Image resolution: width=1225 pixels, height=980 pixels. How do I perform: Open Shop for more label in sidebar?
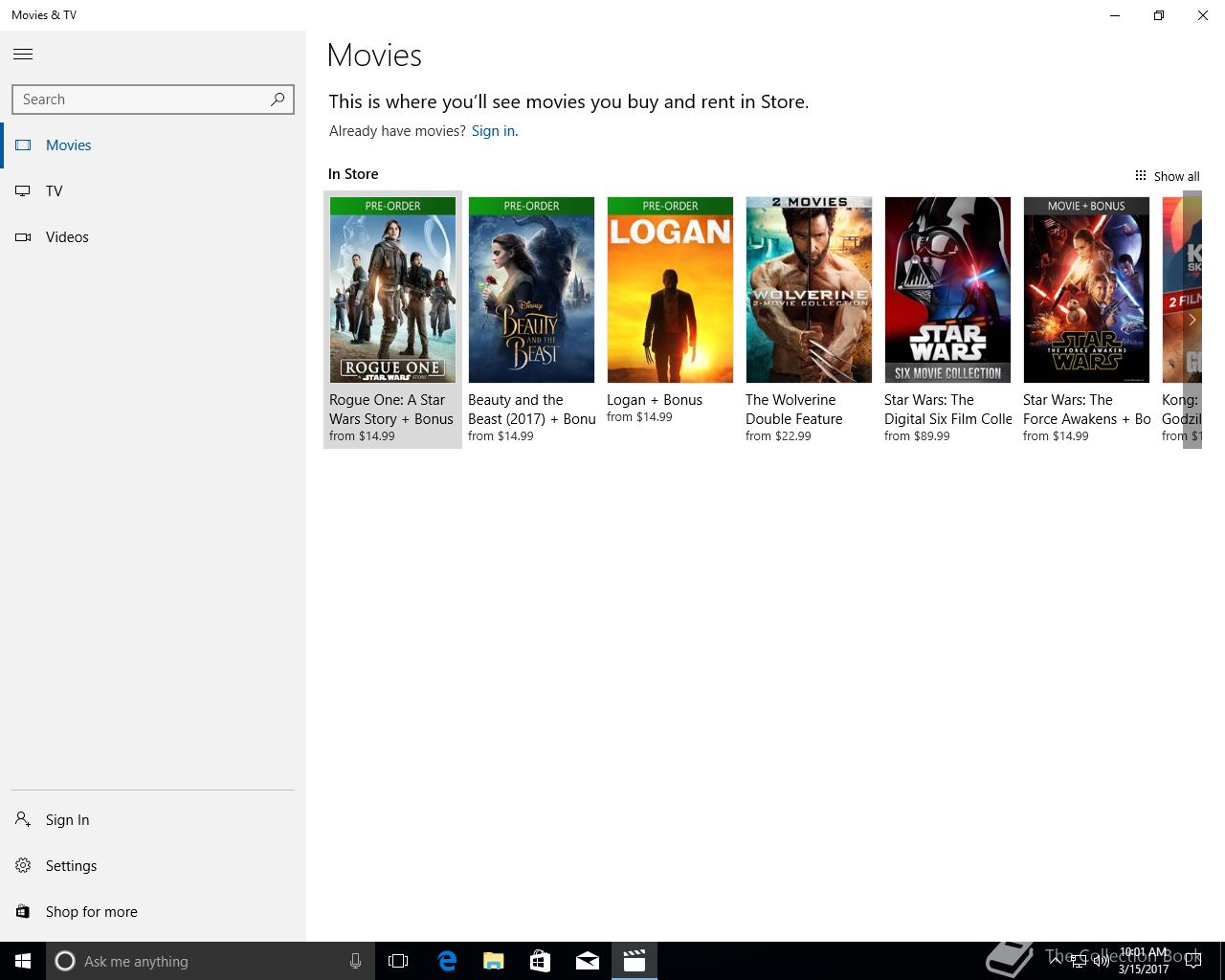click(92, 912)
